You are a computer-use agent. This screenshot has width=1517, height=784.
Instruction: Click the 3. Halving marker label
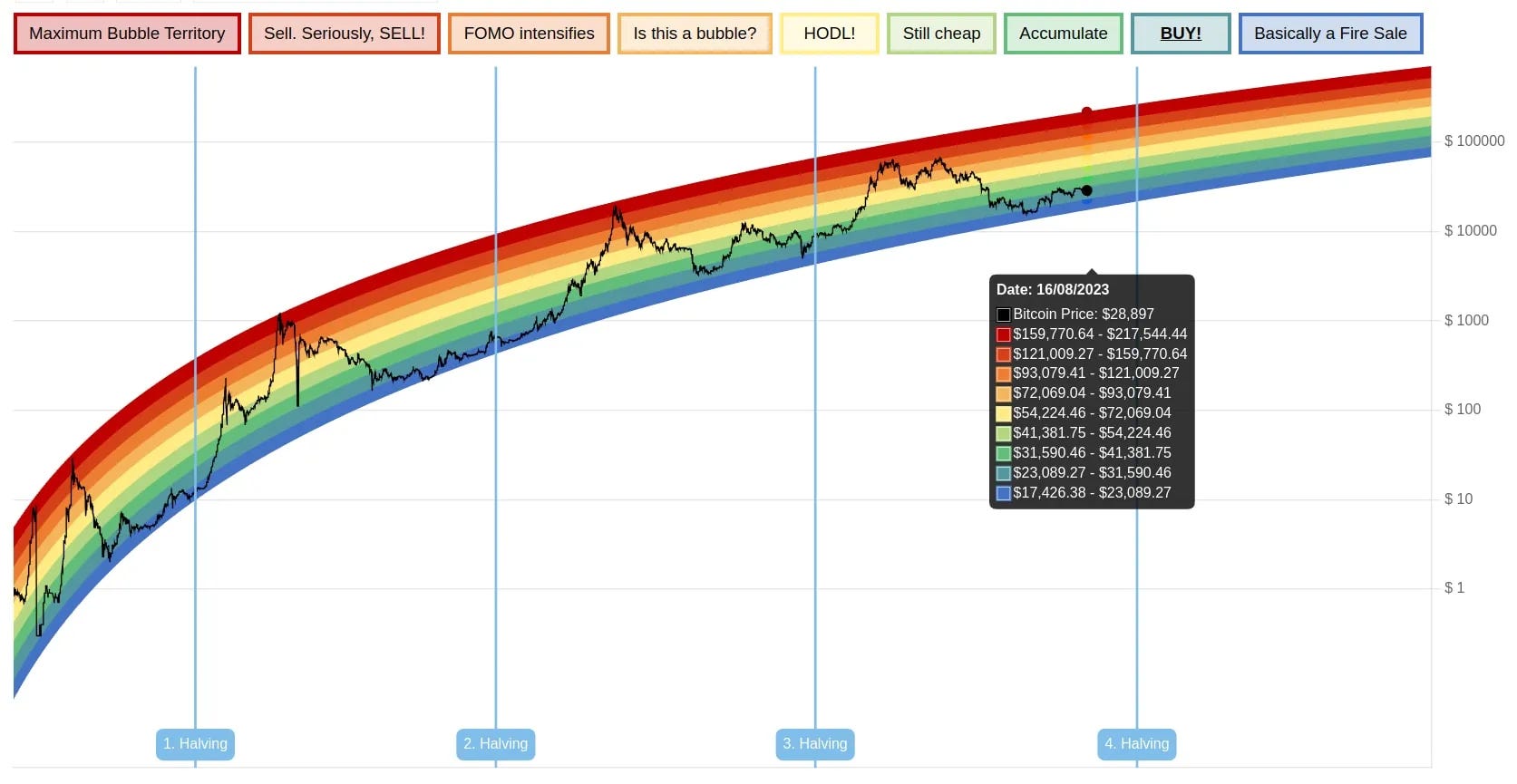(815, 744)
